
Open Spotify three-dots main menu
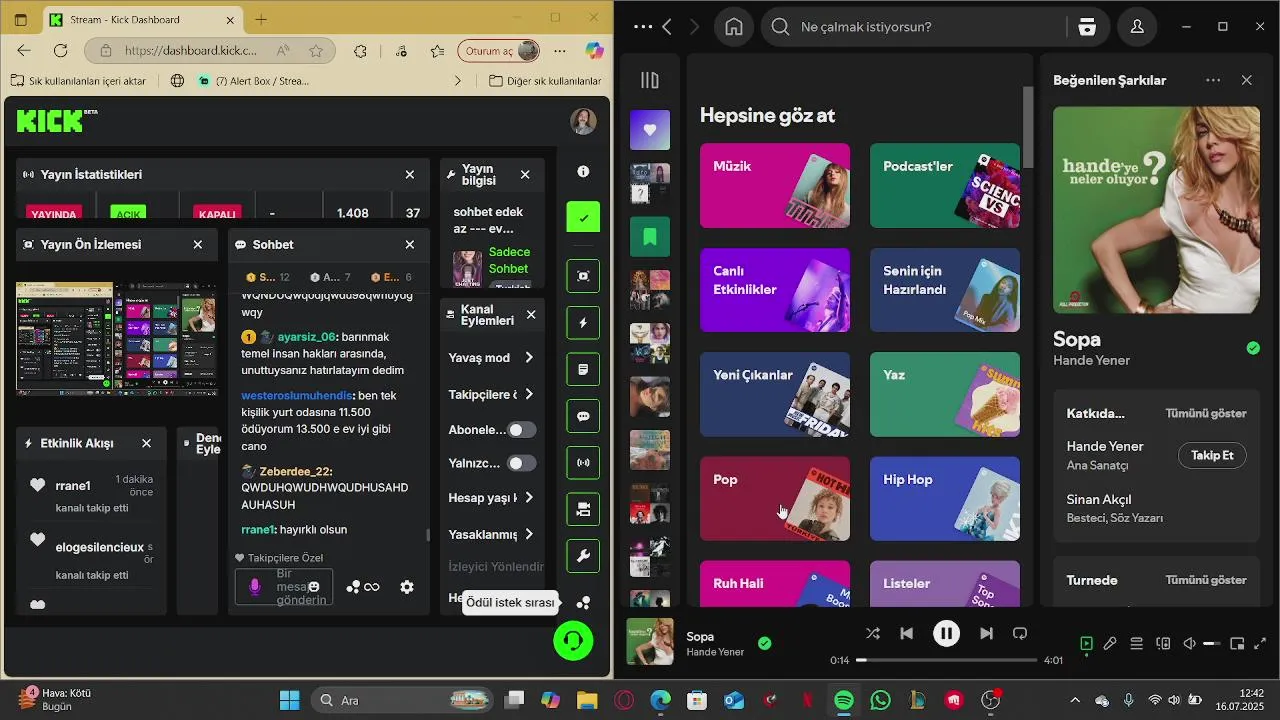point(643,27)
